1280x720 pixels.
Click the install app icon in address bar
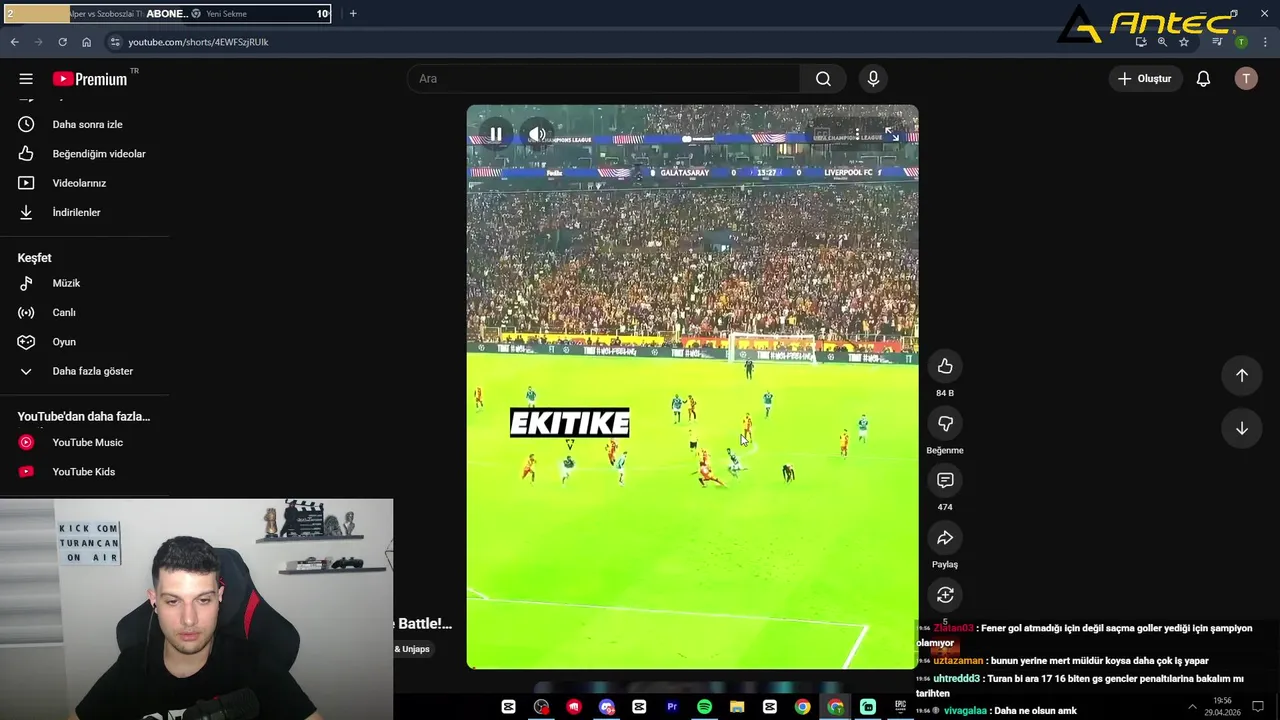(1141, 42)
